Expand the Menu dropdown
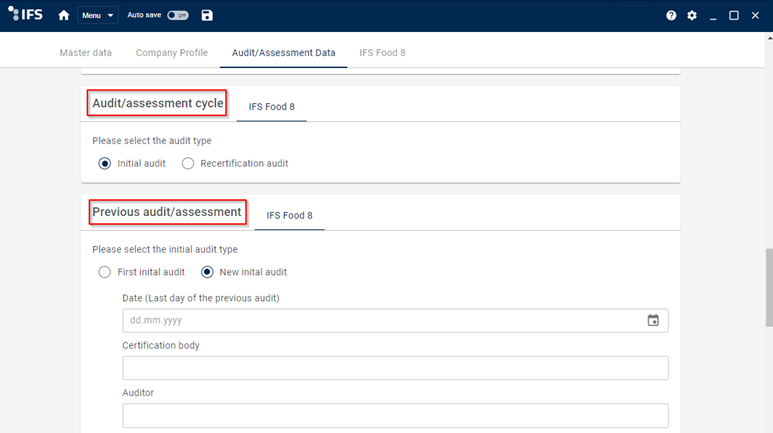 pyautogui.click(x=97, y=16)
